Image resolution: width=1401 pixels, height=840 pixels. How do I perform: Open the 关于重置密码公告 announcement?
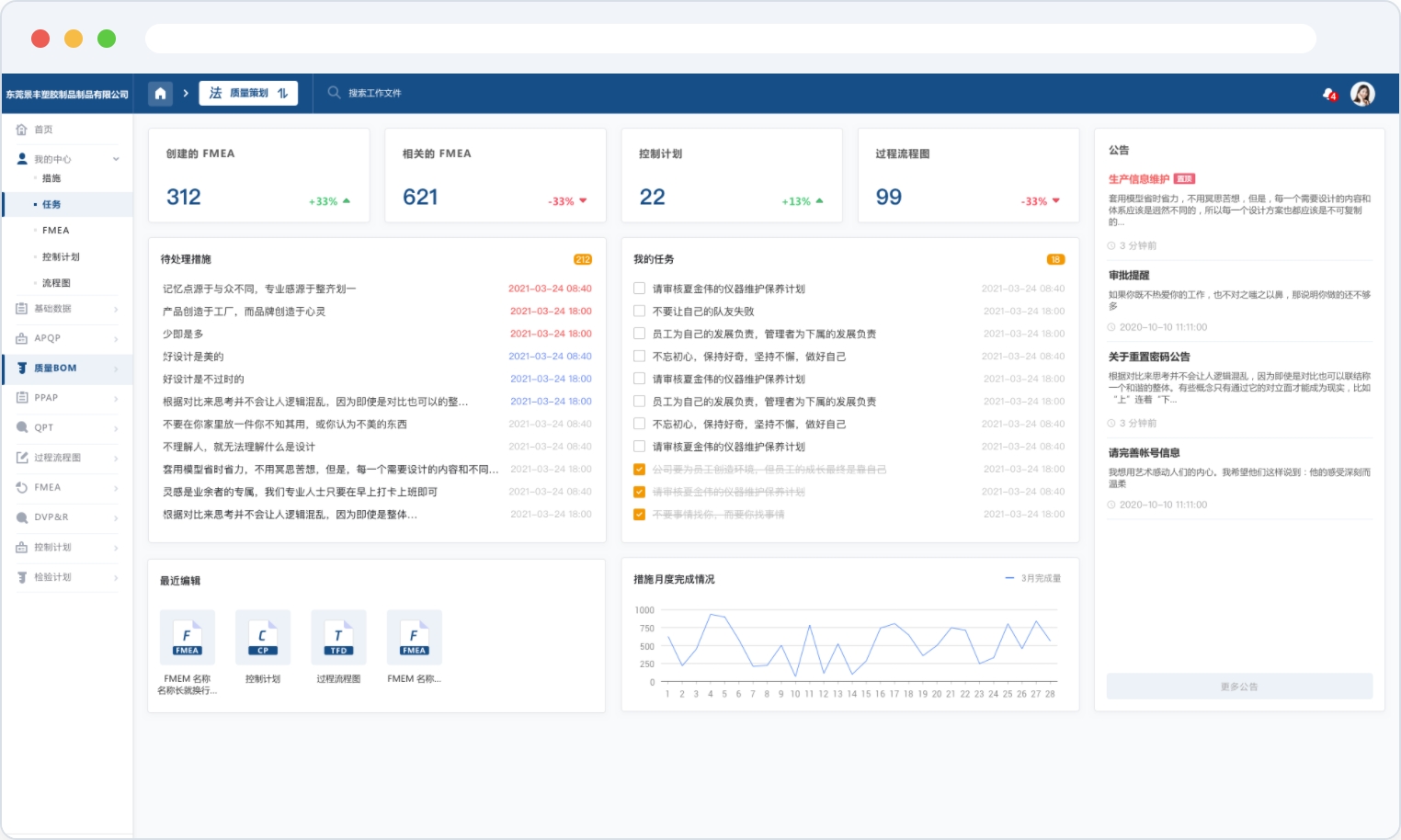click(x=1148, y=357)
